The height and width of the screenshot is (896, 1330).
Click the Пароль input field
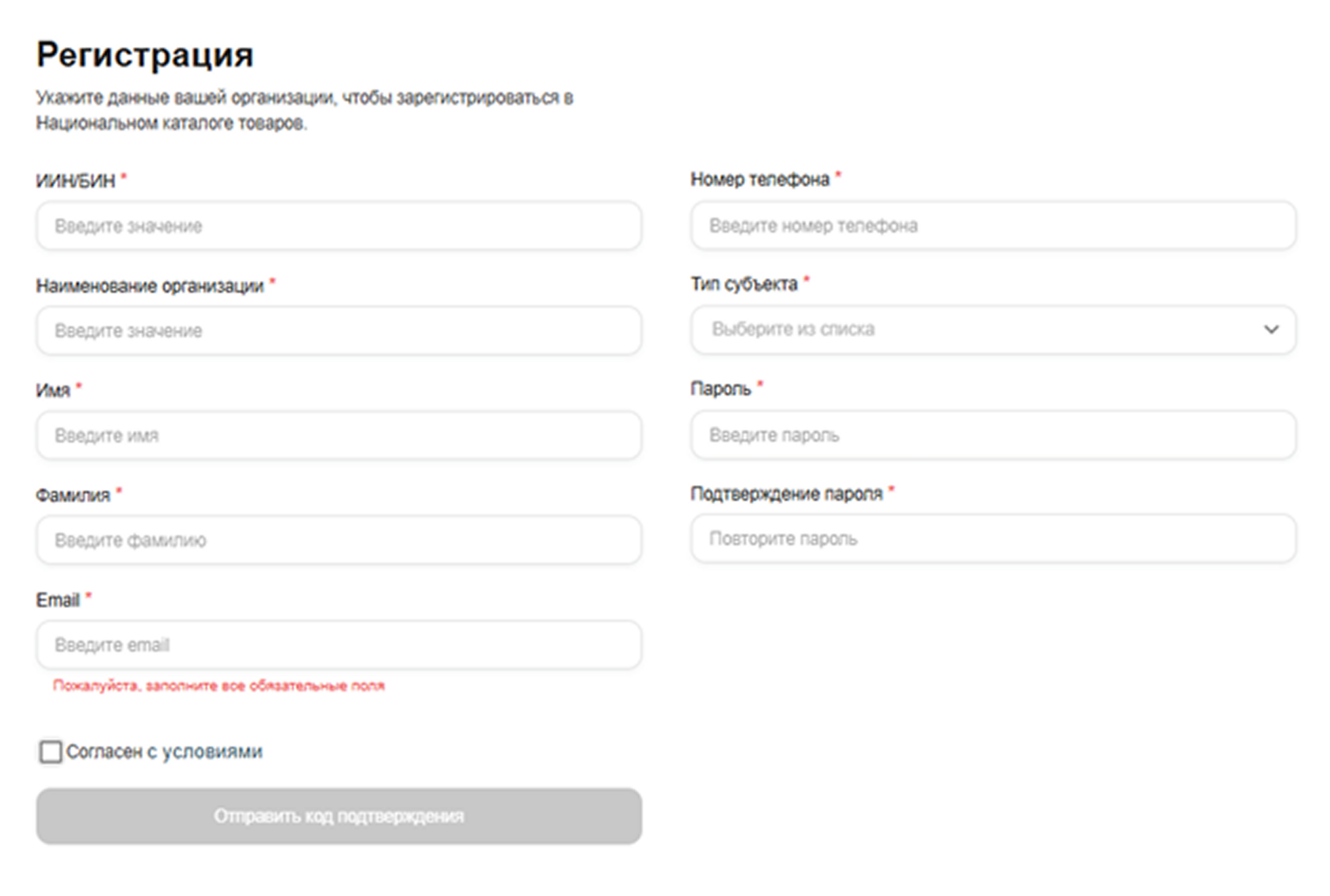point(993,435)
